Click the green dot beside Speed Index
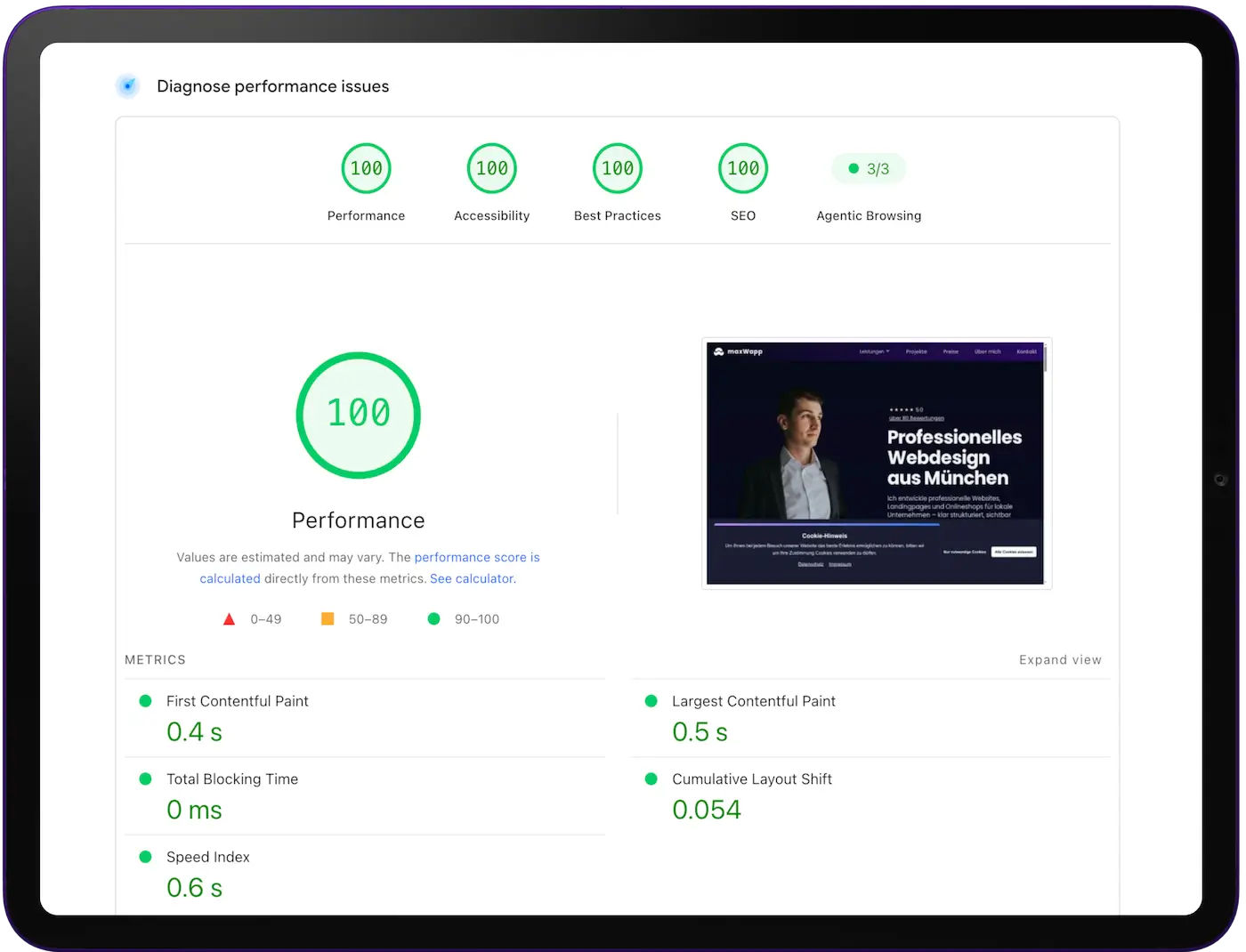Image resolution: width=1246 pixels, height=952 pixels. (145, 857)
